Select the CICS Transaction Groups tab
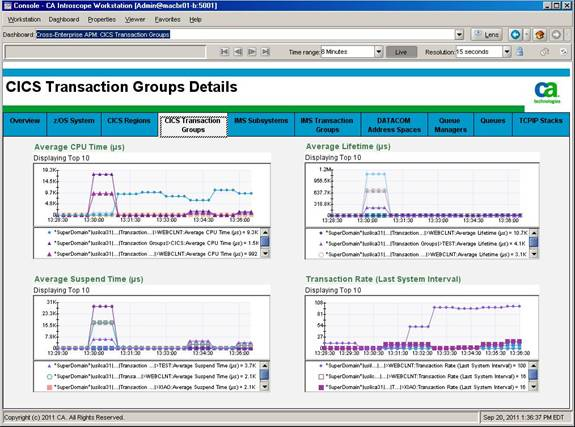 click(x=193, y=125)
